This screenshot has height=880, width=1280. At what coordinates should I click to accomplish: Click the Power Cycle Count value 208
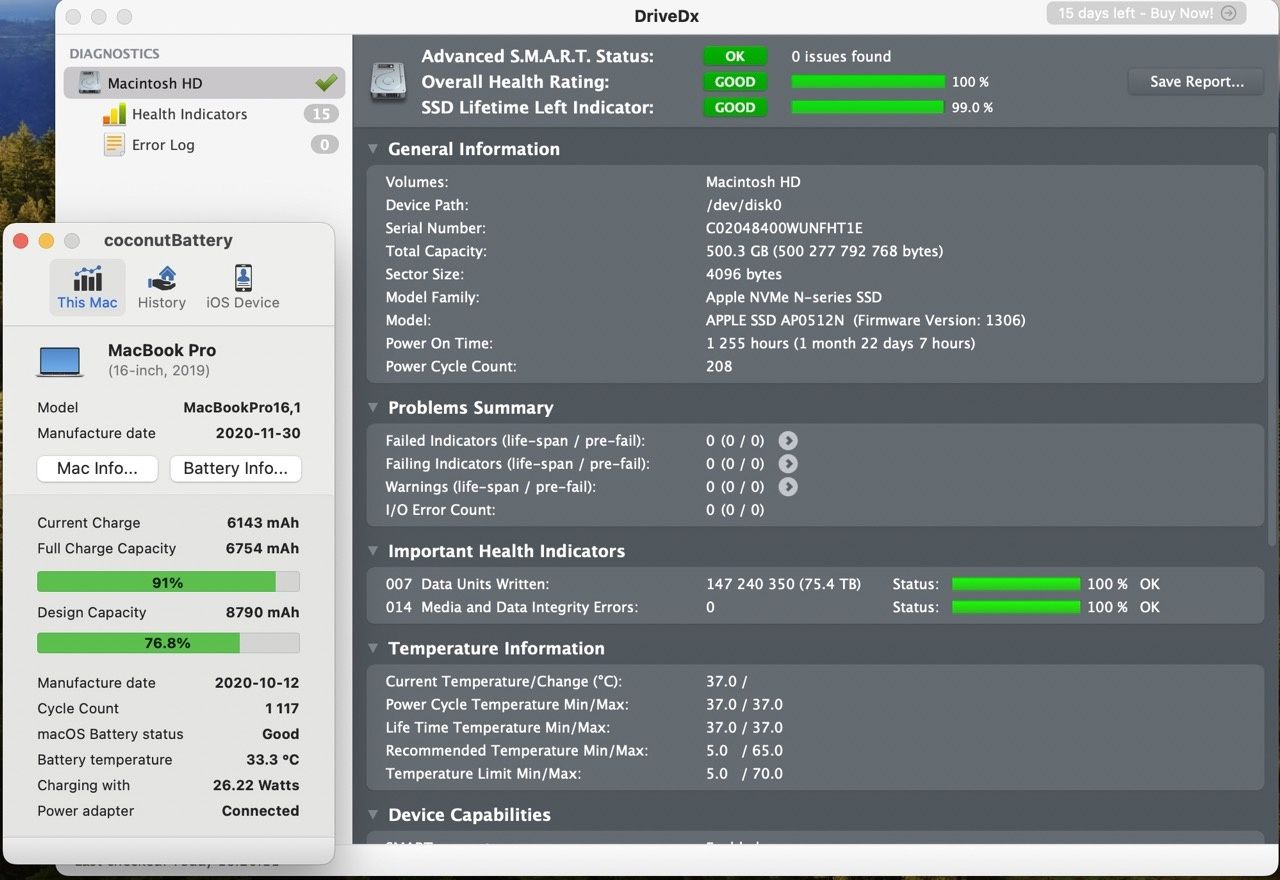tap(719, 366)
